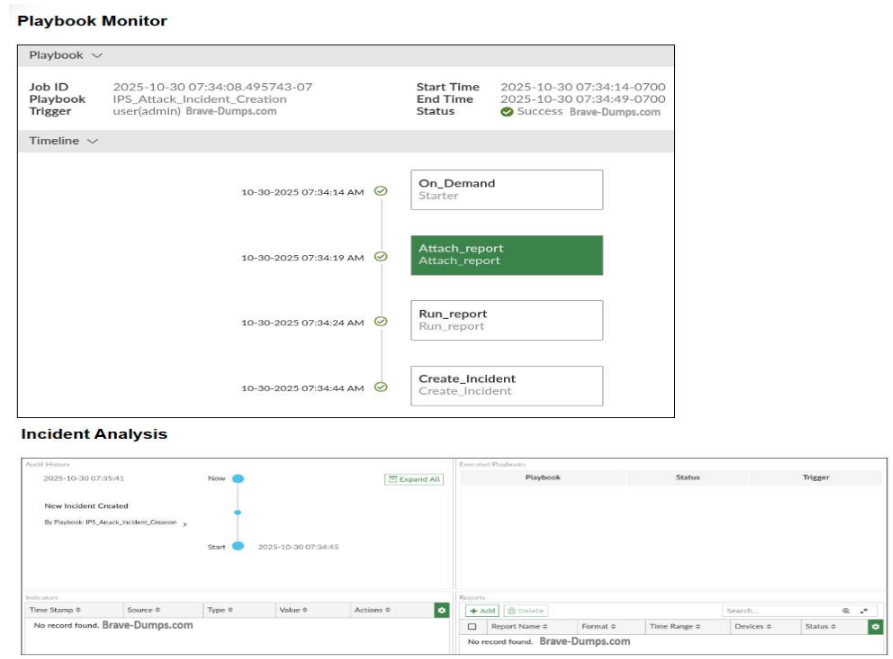The width and height of the screenshot is (893, 659).
Task: Click the Attach_report step success check icon
Action: coord(380,256)
